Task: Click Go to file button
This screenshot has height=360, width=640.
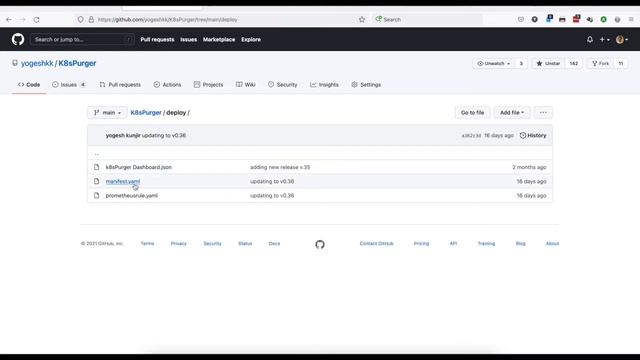Action: pos(472,113)
